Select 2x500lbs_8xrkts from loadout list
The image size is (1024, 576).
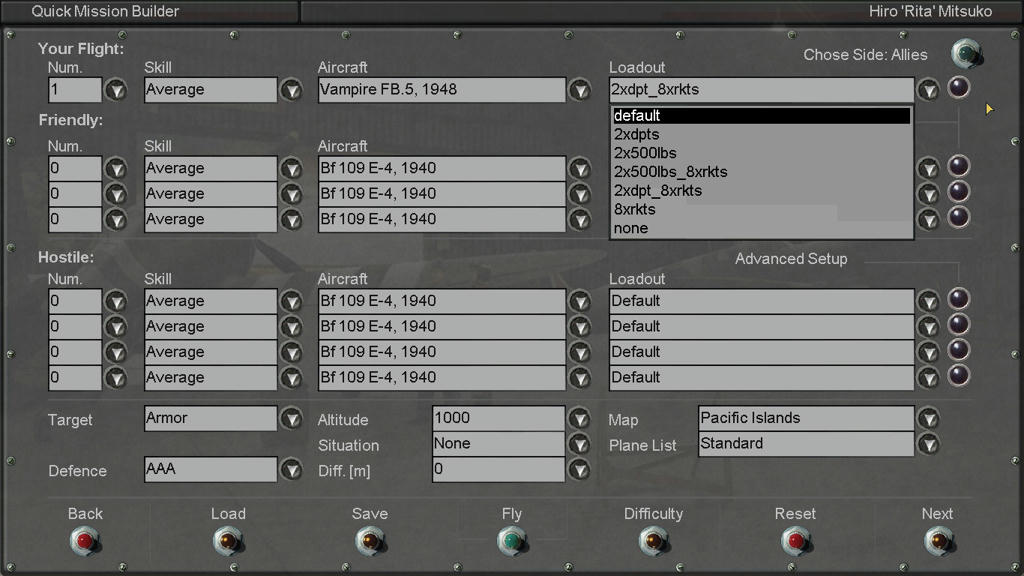(670, 172)
